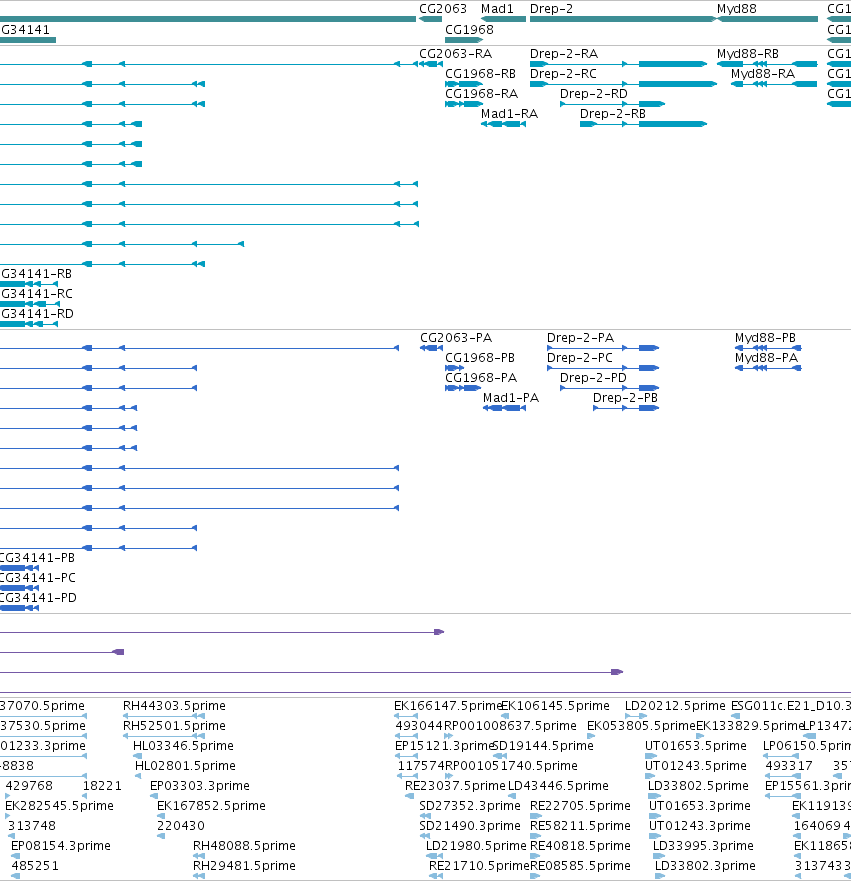Select the Drep-2-PC protein label
Image resolution: width=851 pixels, height=881 pixels.
click(580, 358)
